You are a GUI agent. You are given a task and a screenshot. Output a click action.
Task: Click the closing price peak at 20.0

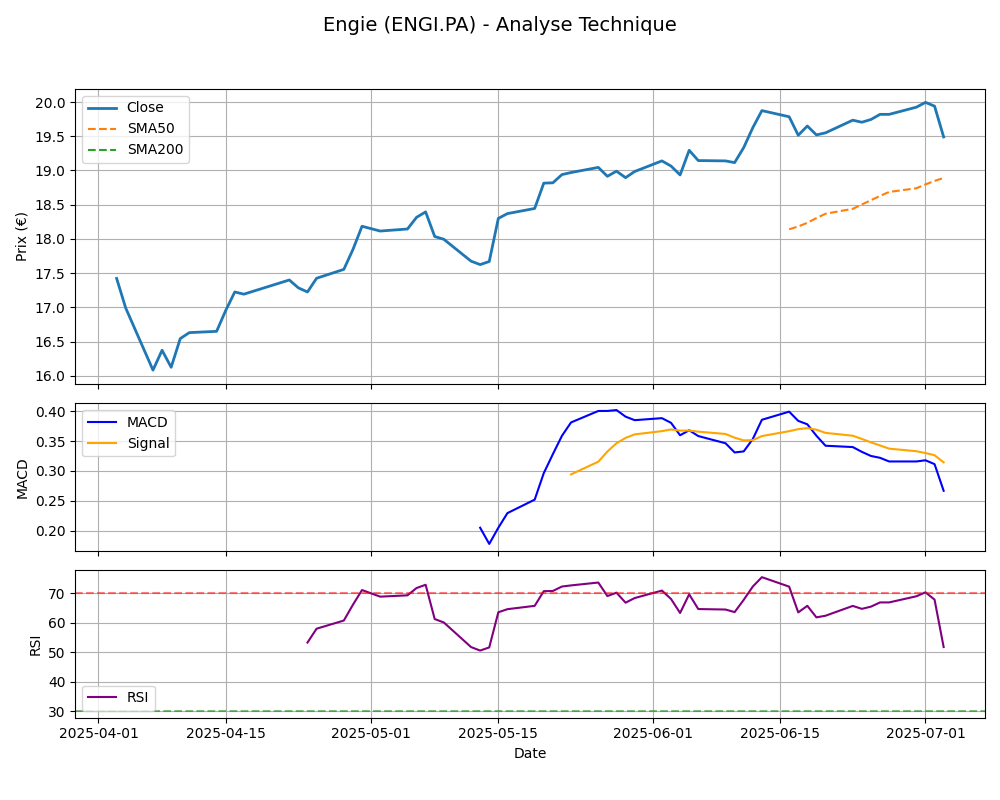click(x=925, y=102)
